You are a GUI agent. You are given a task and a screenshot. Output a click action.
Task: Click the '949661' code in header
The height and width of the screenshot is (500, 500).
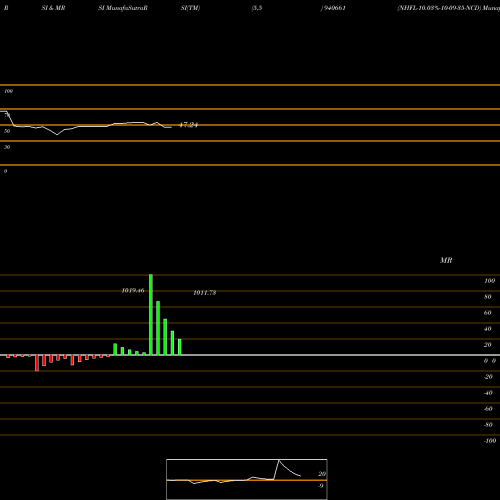tap(334, 8)
